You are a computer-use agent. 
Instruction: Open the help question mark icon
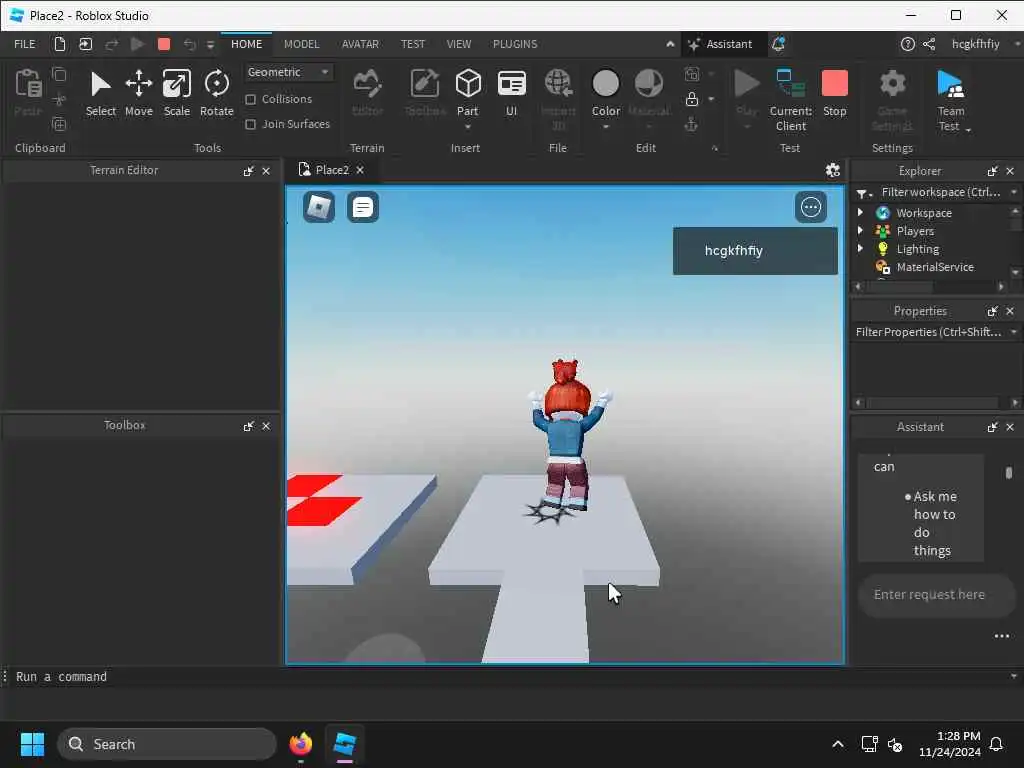(907, 44)
